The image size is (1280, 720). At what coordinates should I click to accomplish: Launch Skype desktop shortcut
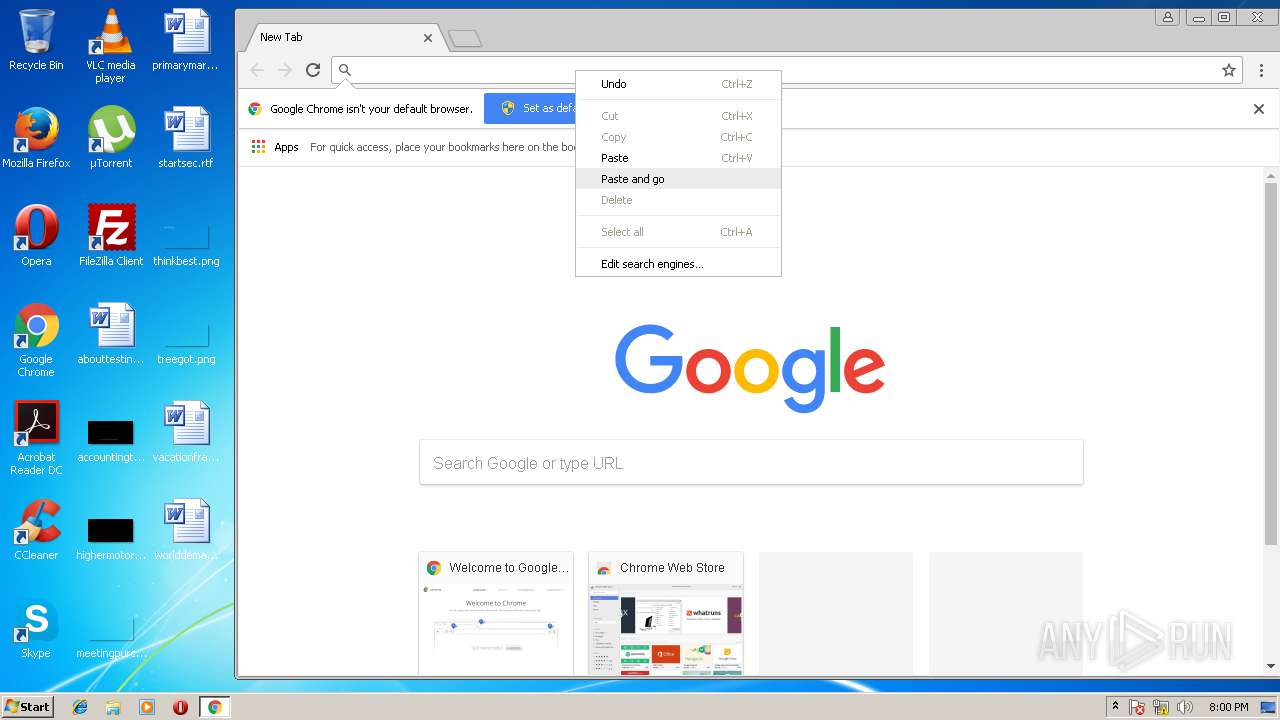[36, 627]
